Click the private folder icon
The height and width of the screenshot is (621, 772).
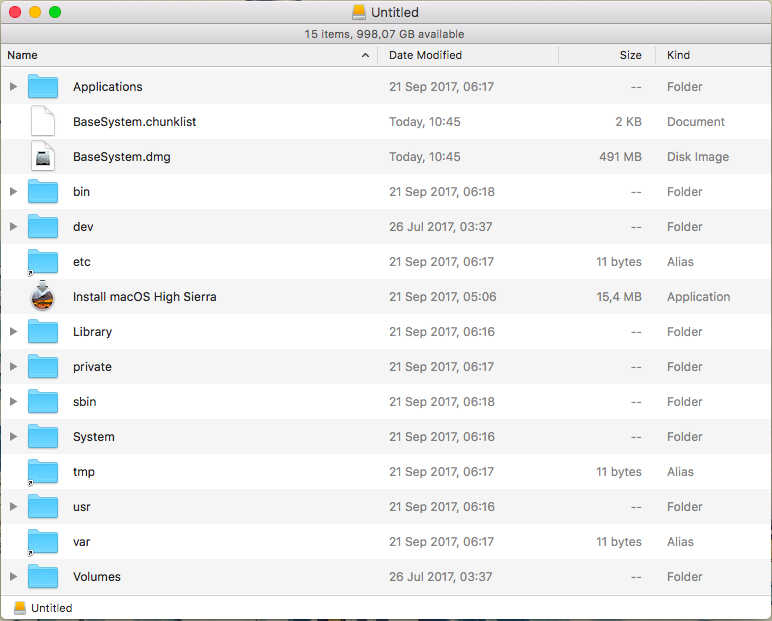[43, 367]
